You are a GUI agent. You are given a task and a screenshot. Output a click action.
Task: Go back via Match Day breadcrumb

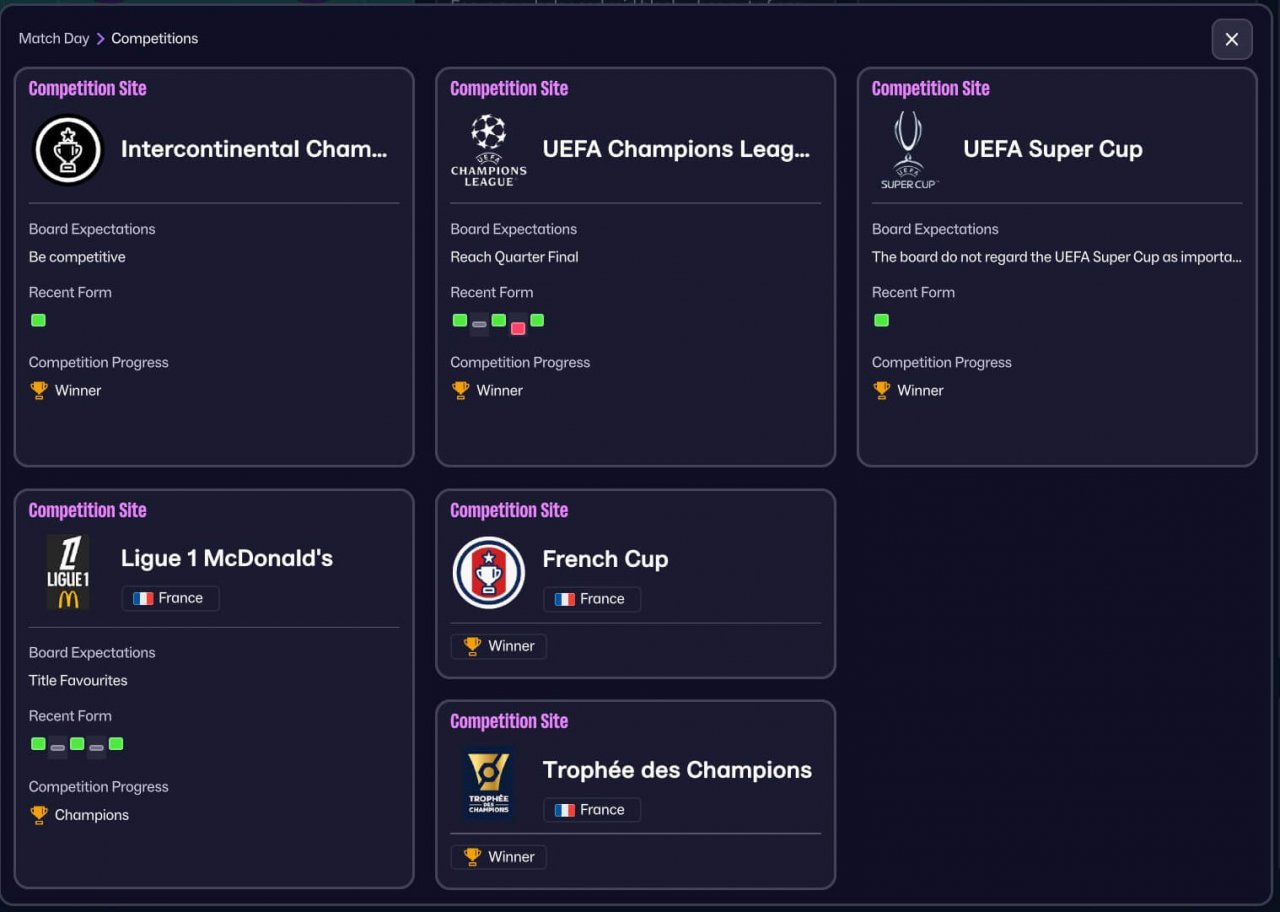pyautogui.click(x=54, y=38)
